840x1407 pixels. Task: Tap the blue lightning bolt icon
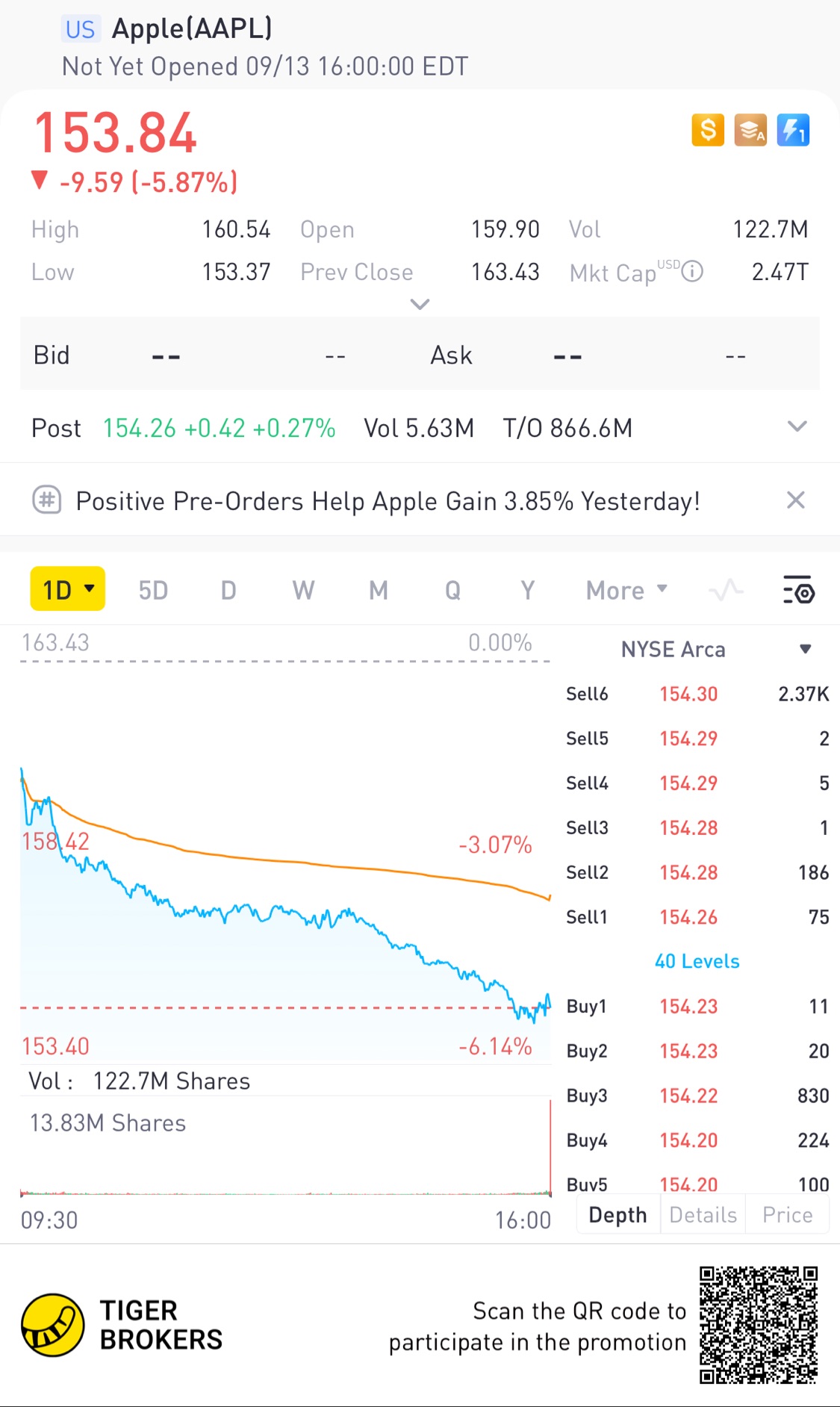tap(793, 130)
